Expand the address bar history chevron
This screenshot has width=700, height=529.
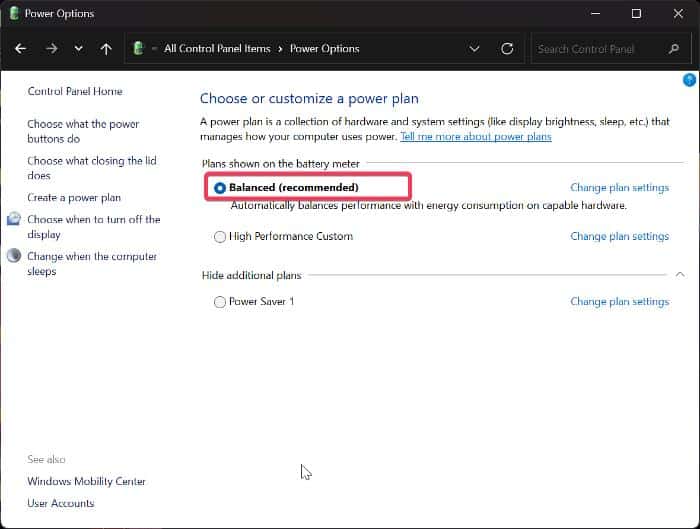tap(474, 49)
